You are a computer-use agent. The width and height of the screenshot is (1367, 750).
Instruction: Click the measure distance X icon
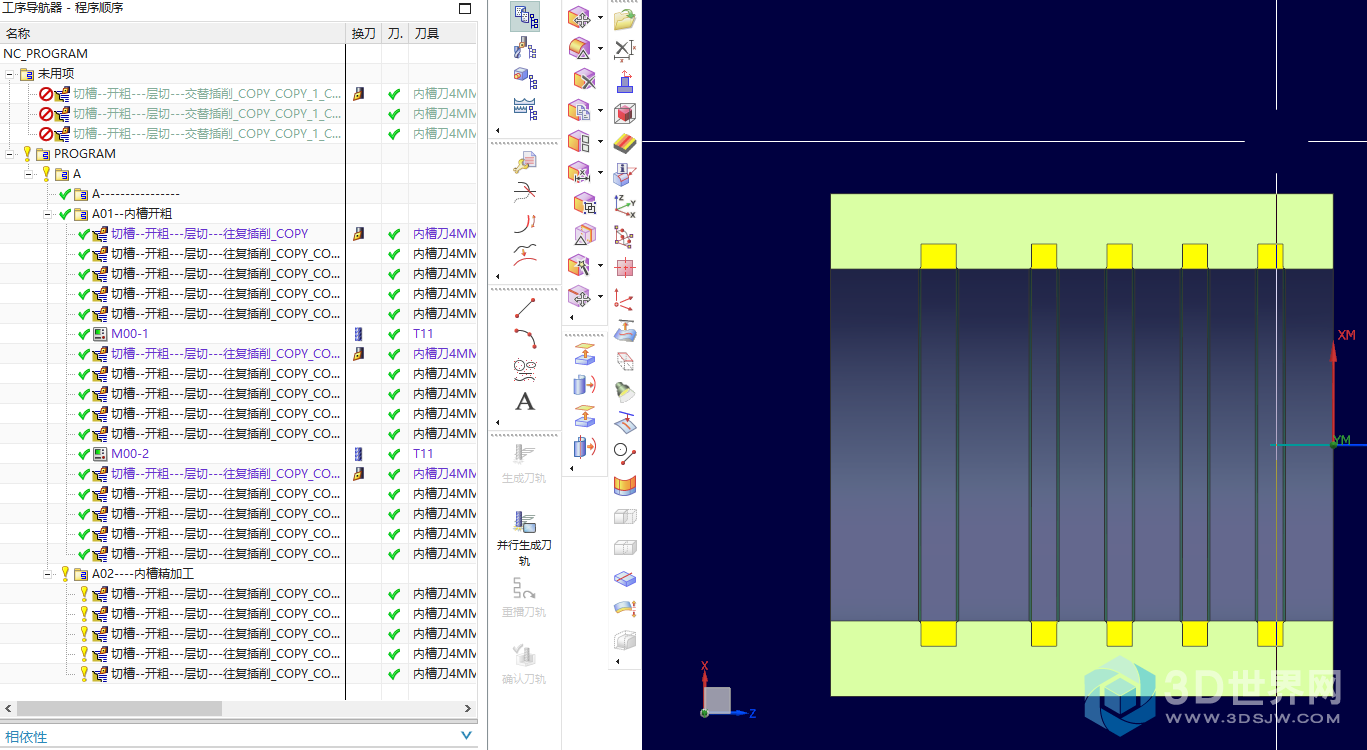pyautogui.click(x=625, y=49)
